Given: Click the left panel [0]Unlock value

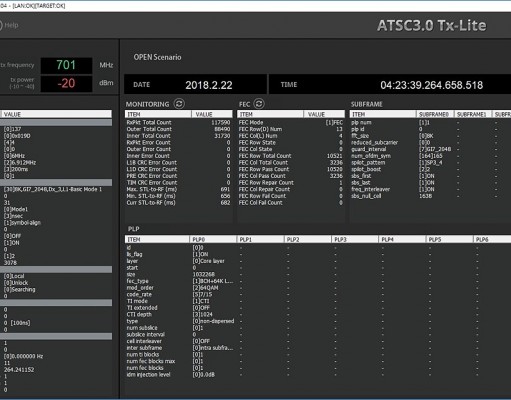Looking at the screenshot, I should (16, 283).
